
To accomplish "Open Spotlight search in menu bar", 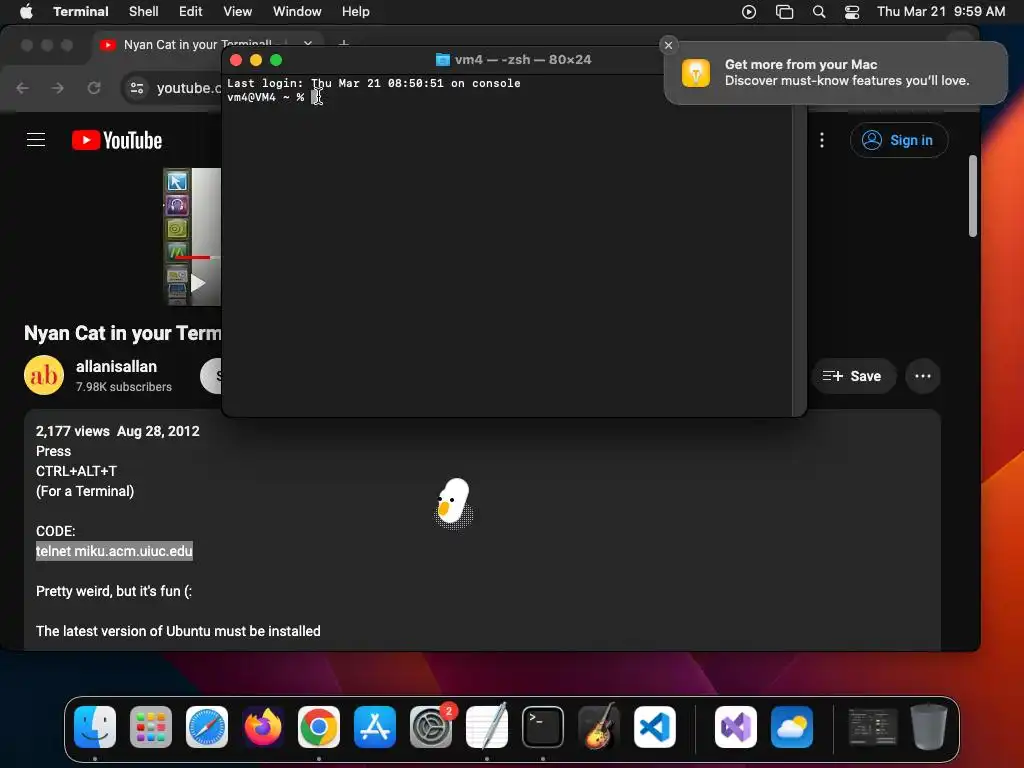I will pos(819,12).
